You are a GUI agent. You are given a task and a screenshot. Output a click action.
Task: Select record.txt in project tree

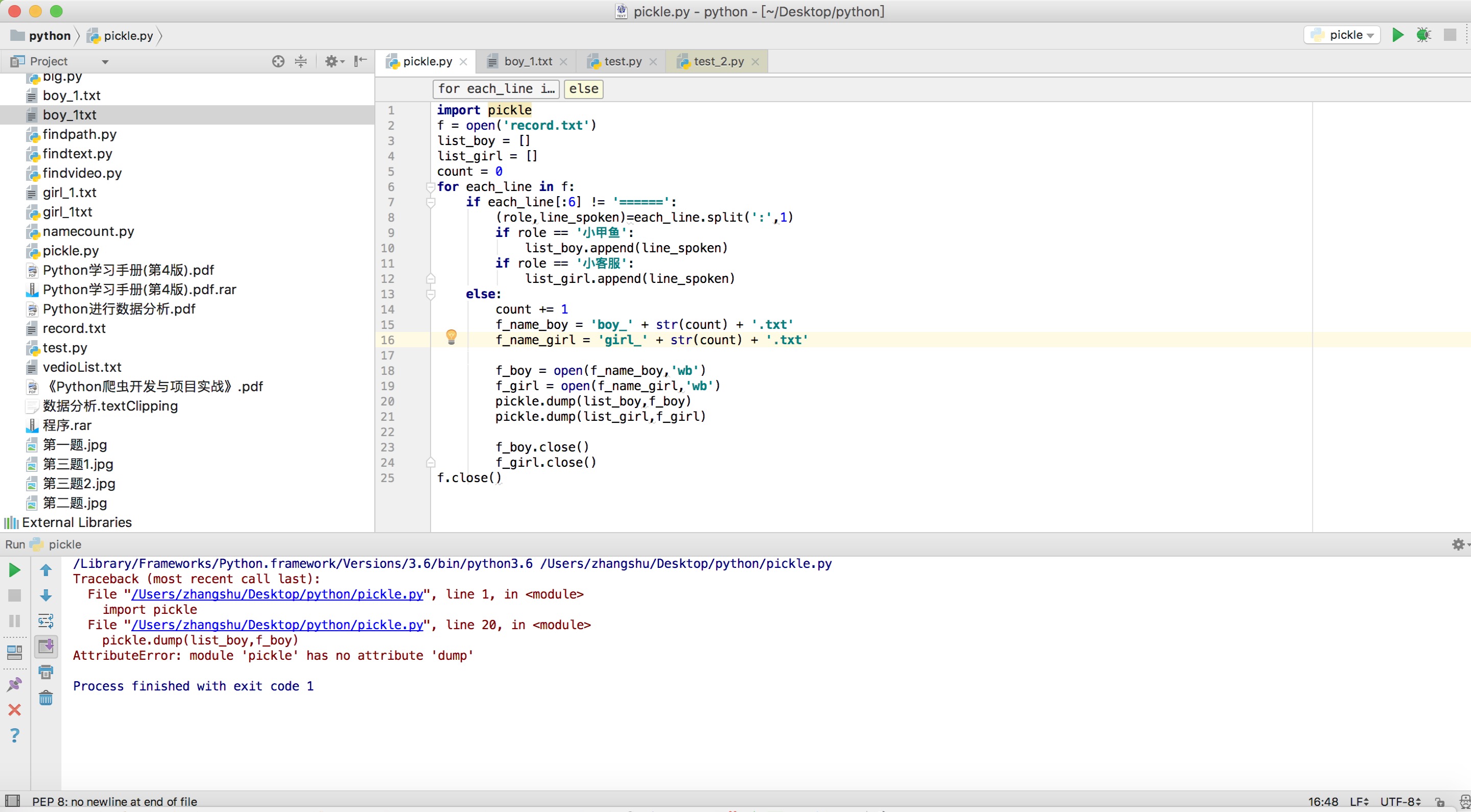tap(74, 328)
